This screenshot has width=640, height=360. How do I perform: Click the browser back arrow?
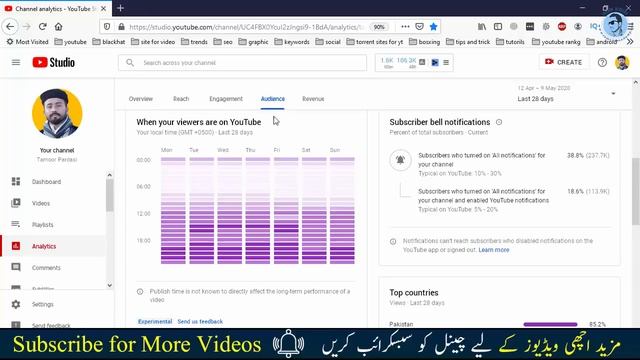pos(10,27)
